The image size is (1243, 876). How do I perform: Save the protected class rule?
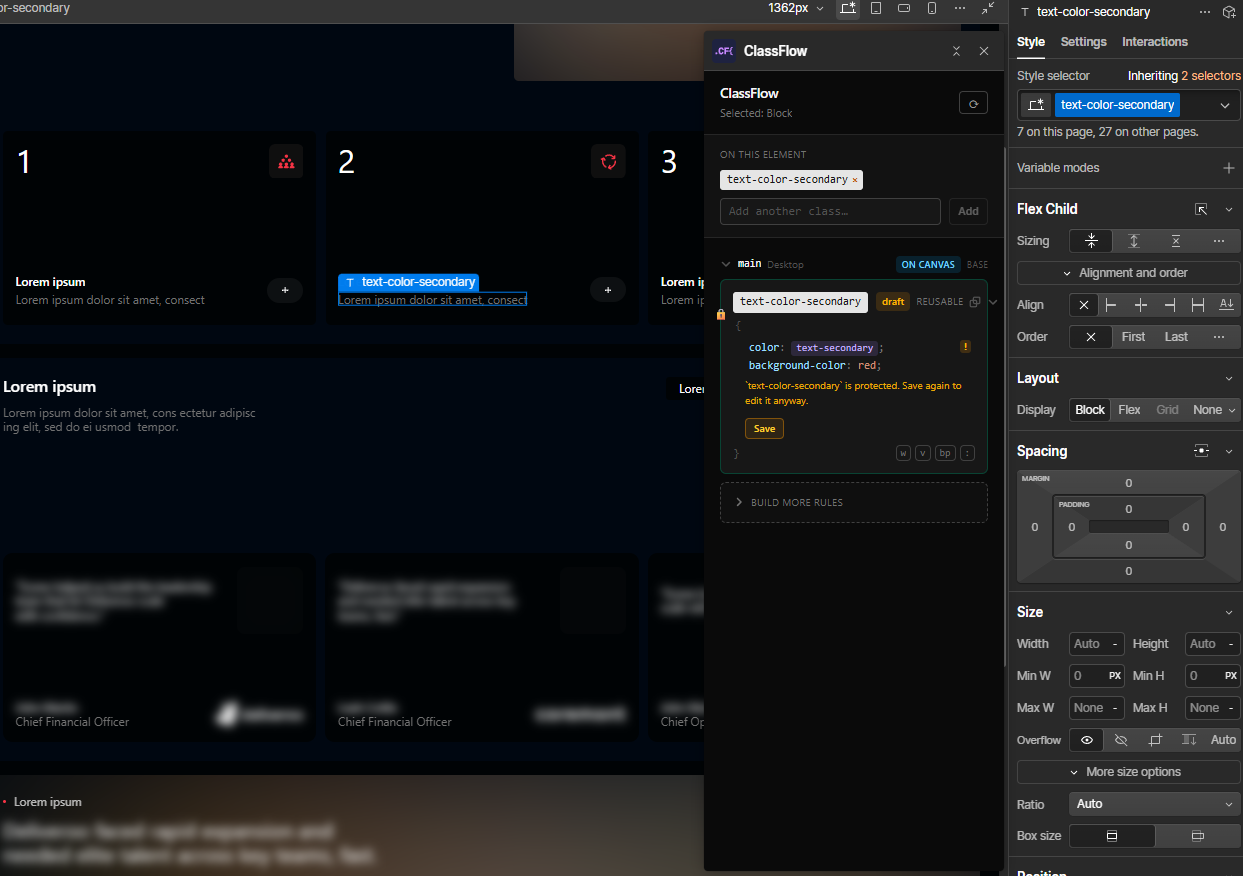pos(764,428)
